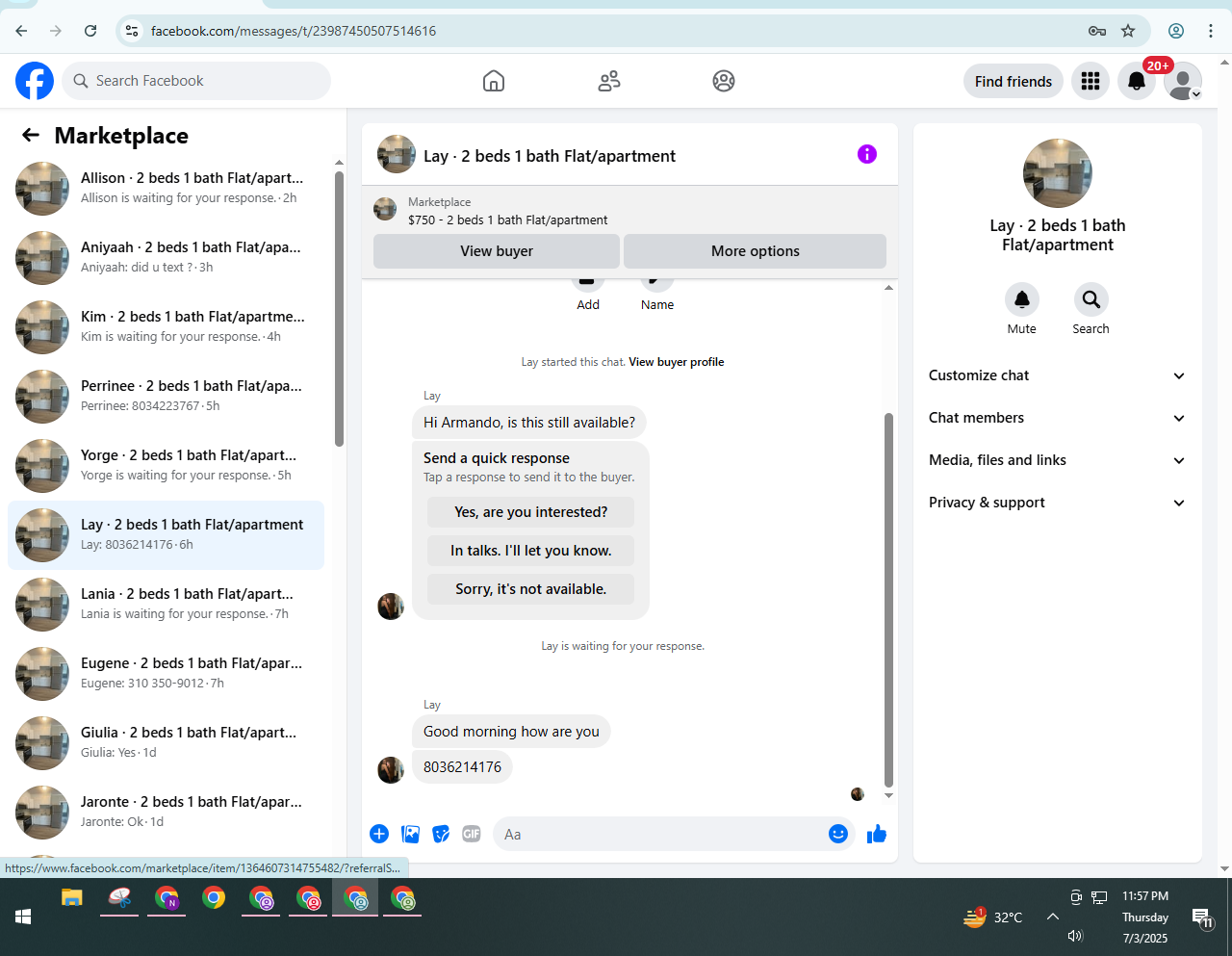This screenshot has width=1232, height=956.
Task: Open Chrome three-dot menu
Action: tap(1211, 31)
